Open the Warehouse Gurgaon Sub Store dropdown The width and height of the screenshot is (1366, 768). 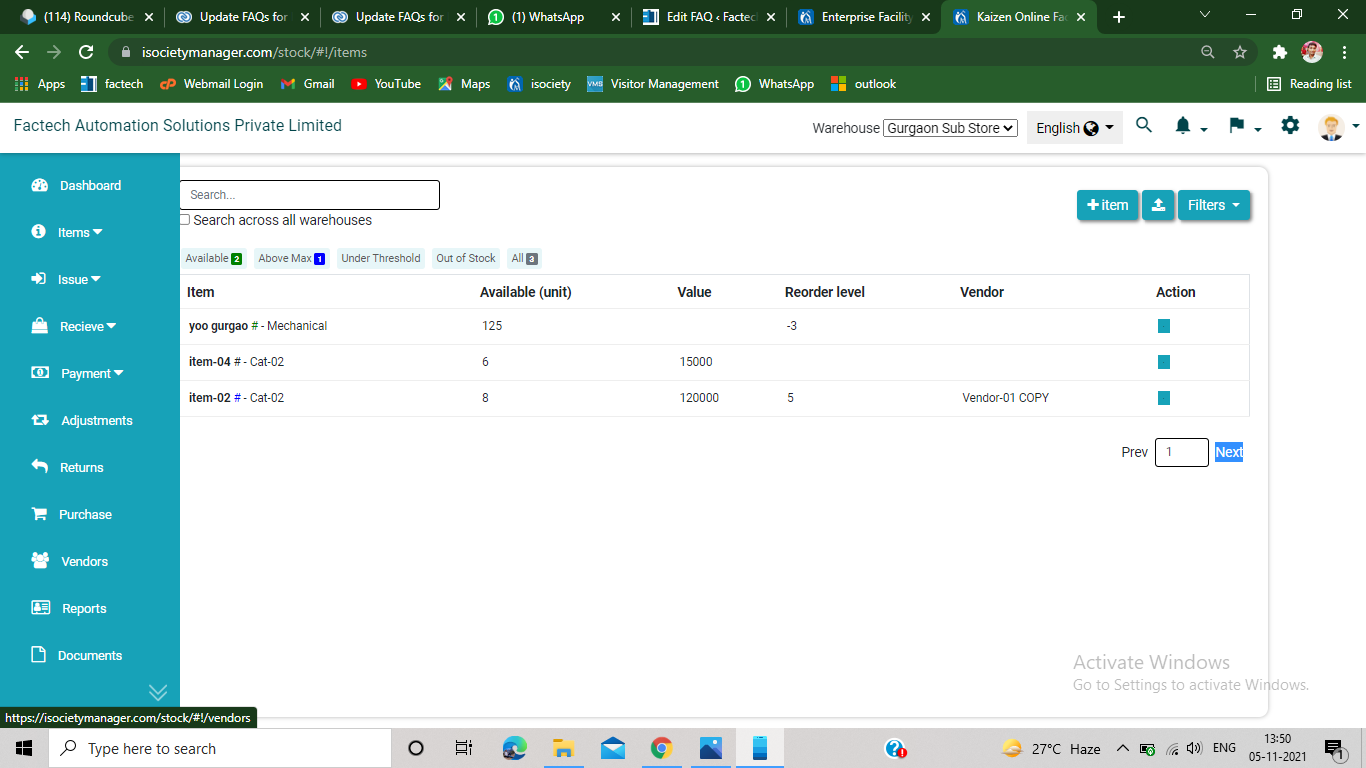(950, 128)
